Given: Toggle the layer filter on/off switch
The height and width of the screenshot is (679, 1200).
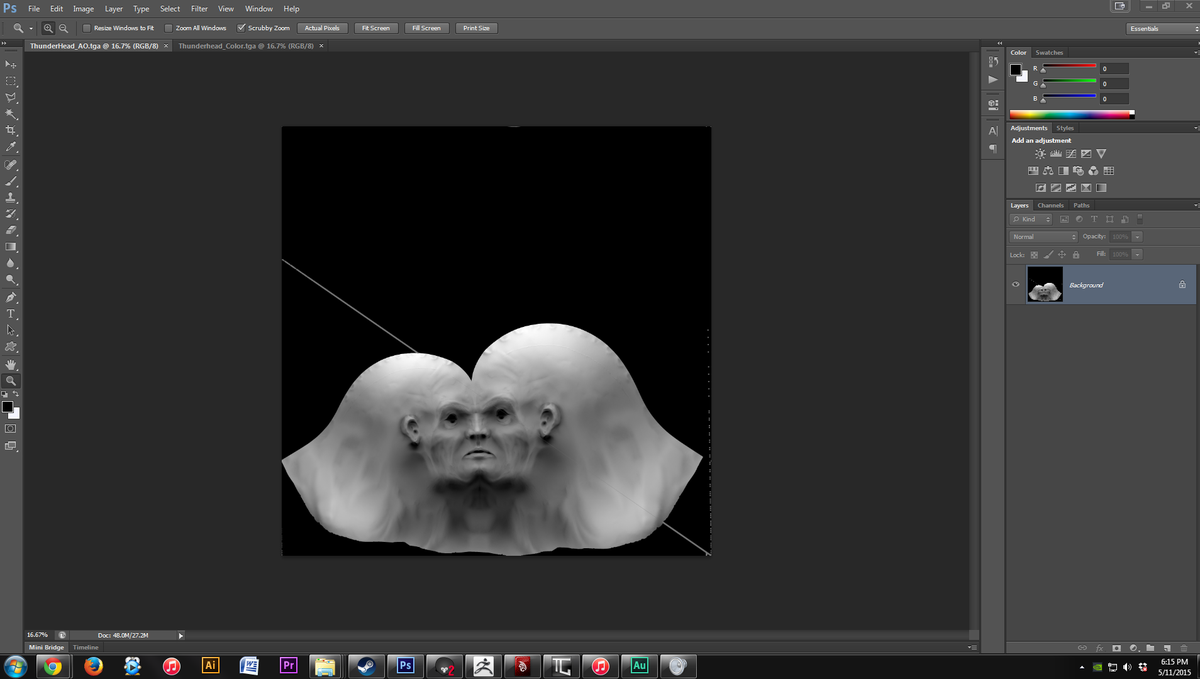Looking at the screenshot, I should point(1139,219).
